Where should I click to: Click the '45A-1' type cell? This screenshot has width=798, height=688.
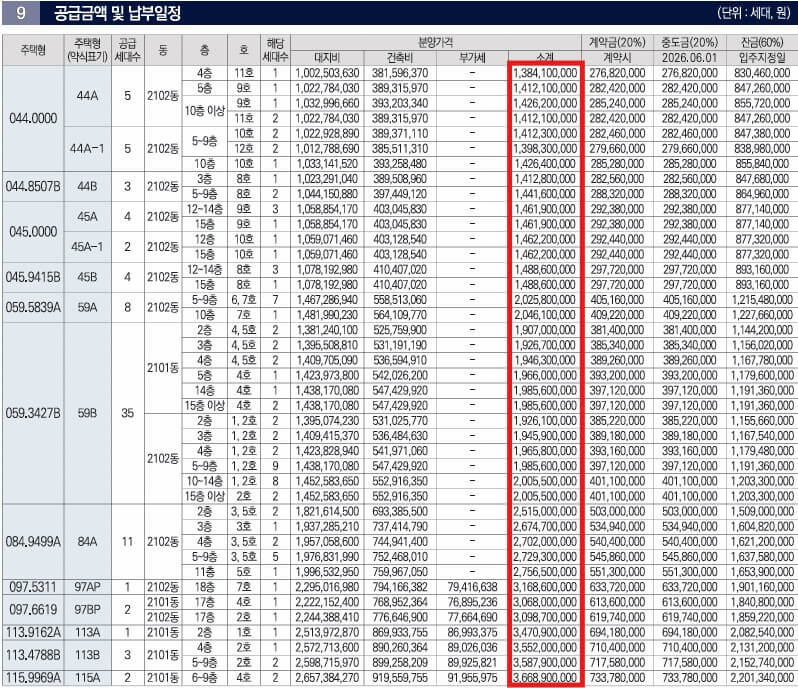[87, 247]
